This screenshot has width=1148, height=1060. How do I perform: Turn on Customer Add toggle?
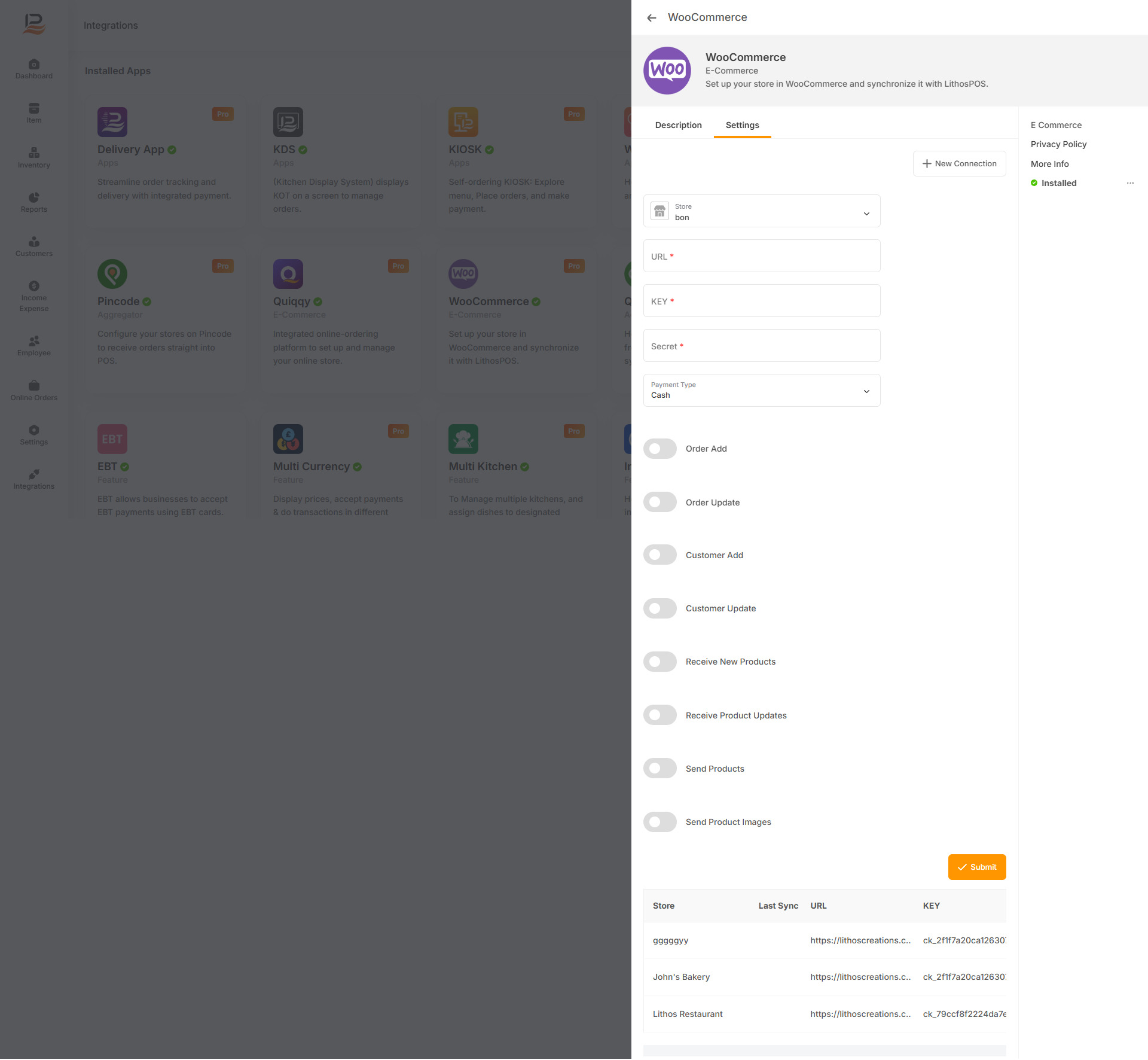point(660,555)
